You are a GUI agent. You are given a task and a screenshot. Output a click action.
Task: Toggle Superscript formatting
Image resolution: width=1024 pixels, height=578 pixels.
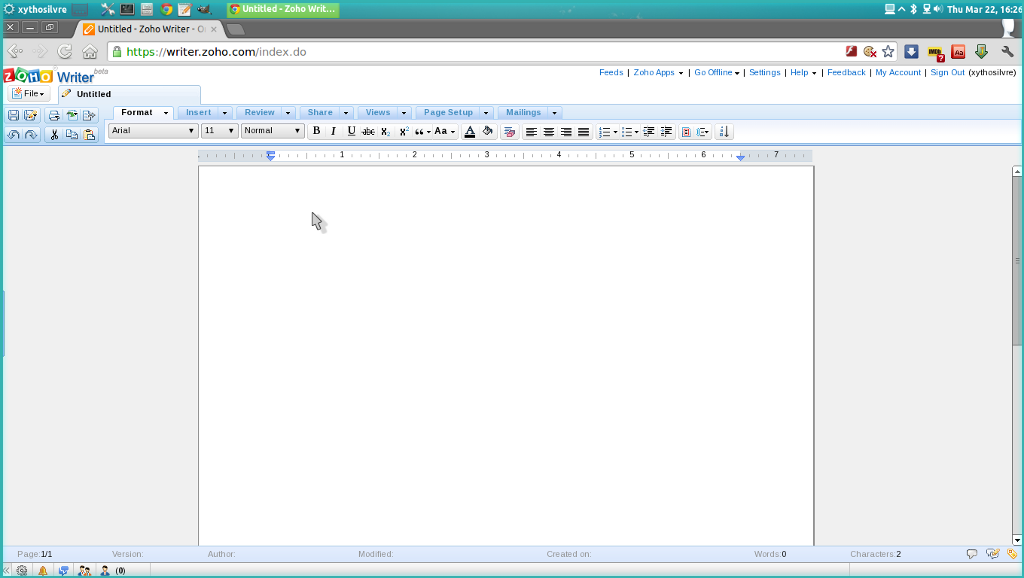(404, 131)
